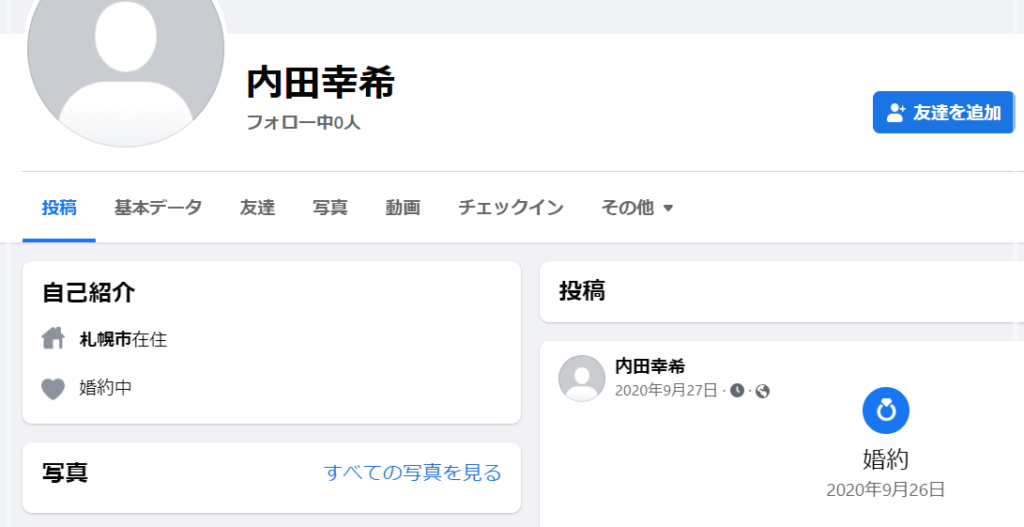
Task: Click the add friend icon in 友達を追加 button
Action: click(896, 112)
